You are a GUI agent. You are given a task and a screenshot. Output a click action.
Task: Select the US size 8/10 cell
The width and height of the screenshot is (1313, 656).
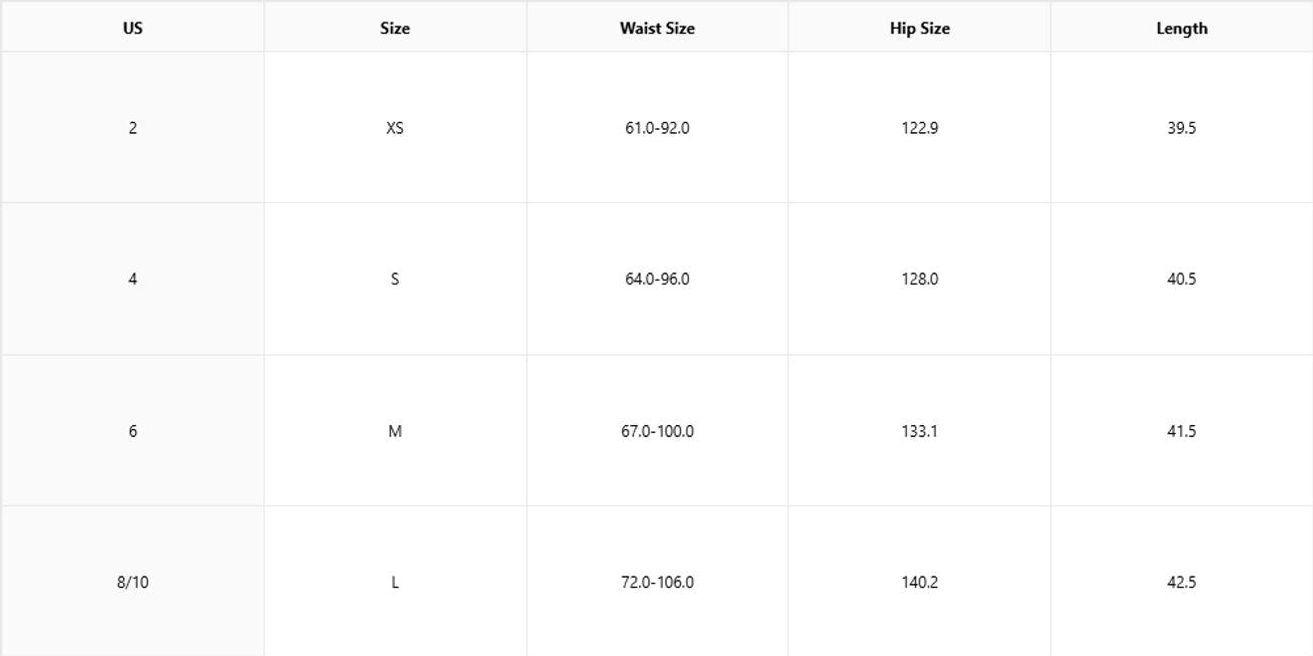132,582
